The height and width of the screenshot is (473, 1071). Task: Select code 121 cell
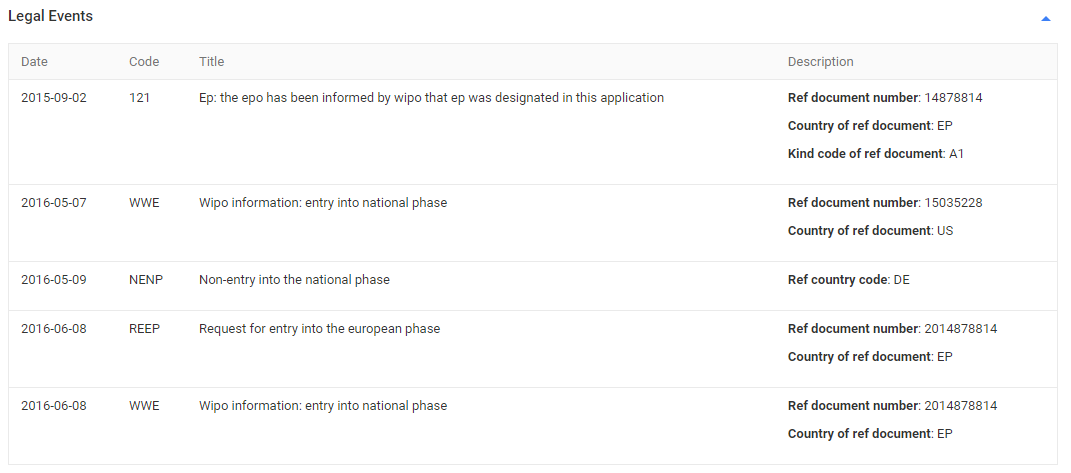[x=139, y=98]
